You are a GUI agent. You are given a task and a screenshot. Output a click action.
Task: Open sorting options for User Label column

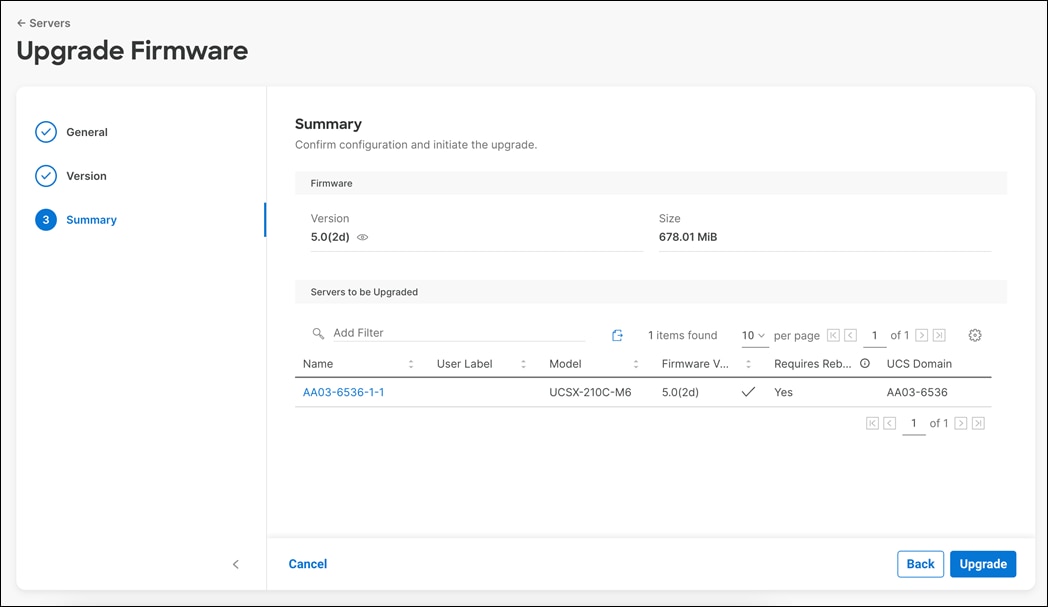pos(523,363)
